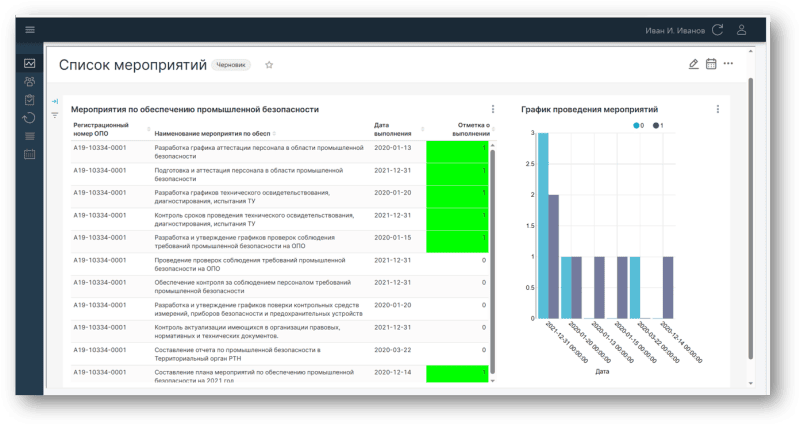Open the page-level three-dot options menu
Screen dimensions: 800x425
[x=729, y=64]
